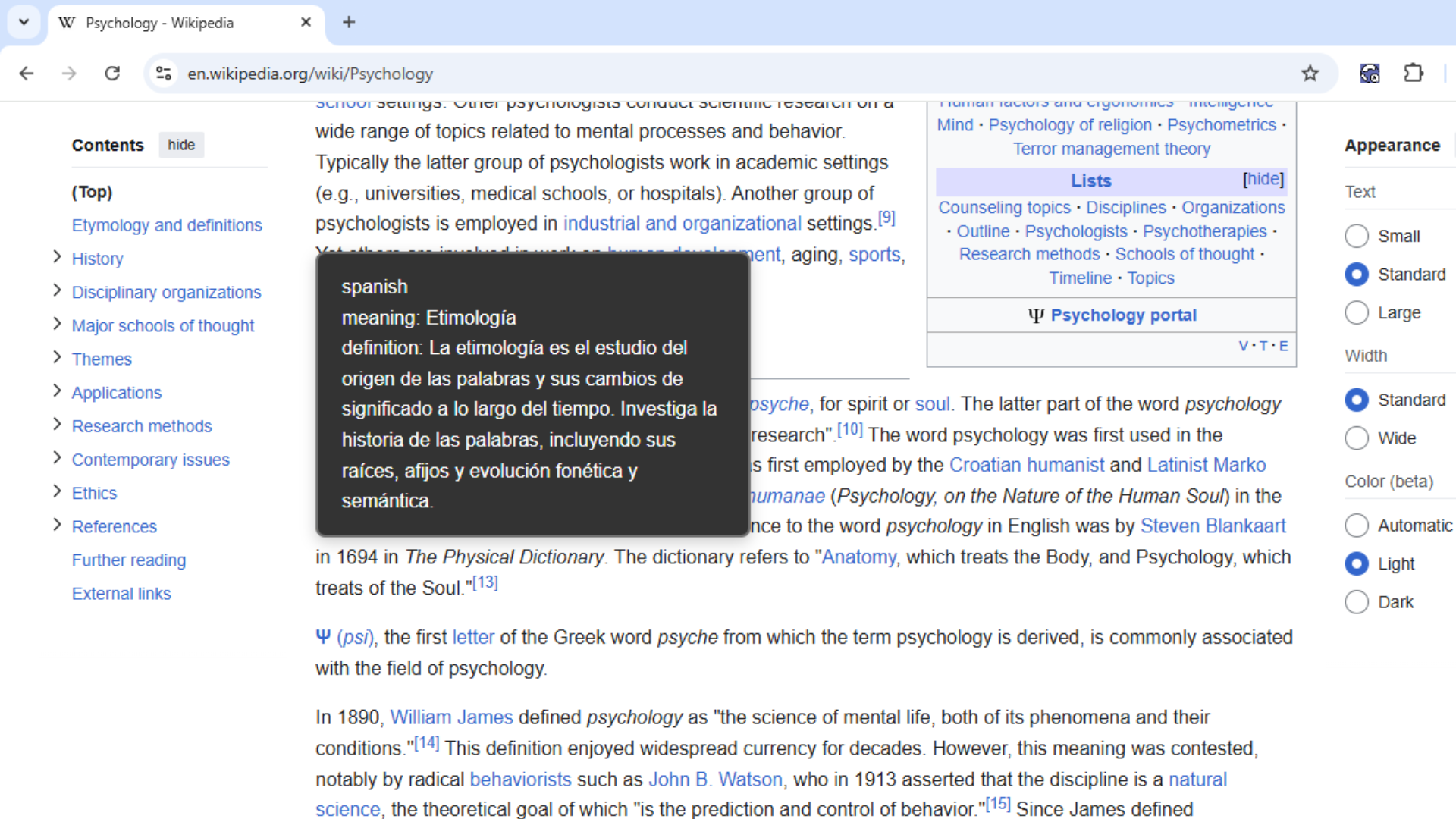Expand the Ethics contents chevron
The image size is (1456, 819).
[x=57, y=491]
